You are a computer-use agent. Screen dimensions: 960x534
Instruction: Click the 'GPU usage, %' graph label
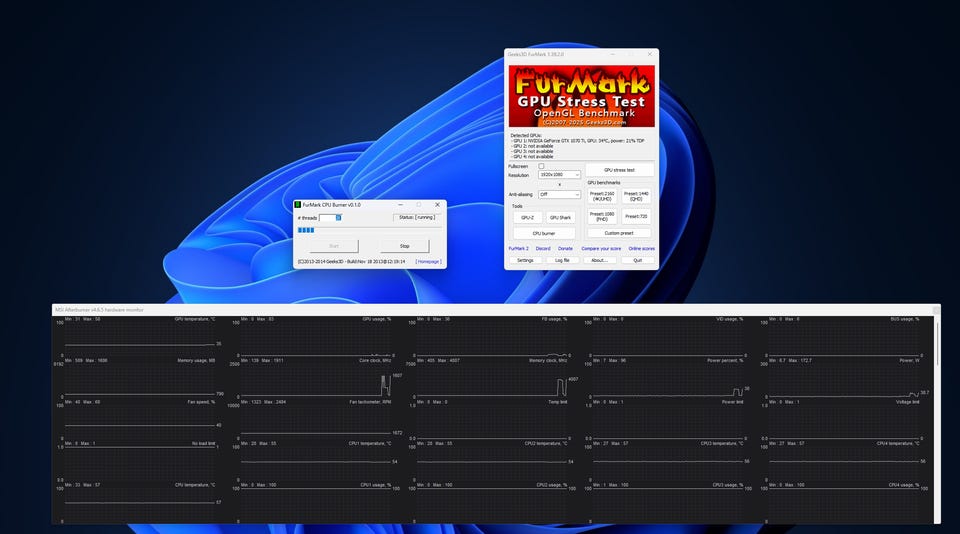coord(377,319)
